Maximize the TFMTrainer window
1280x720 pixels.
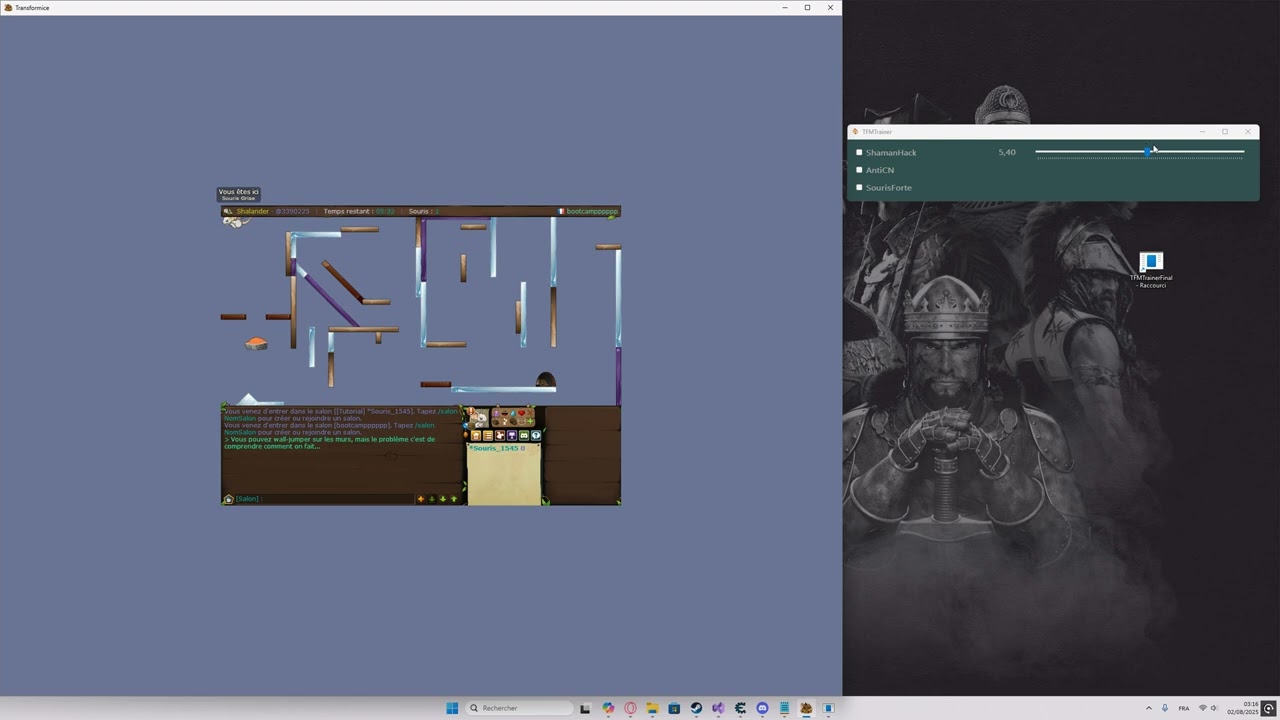[1224, 132]
